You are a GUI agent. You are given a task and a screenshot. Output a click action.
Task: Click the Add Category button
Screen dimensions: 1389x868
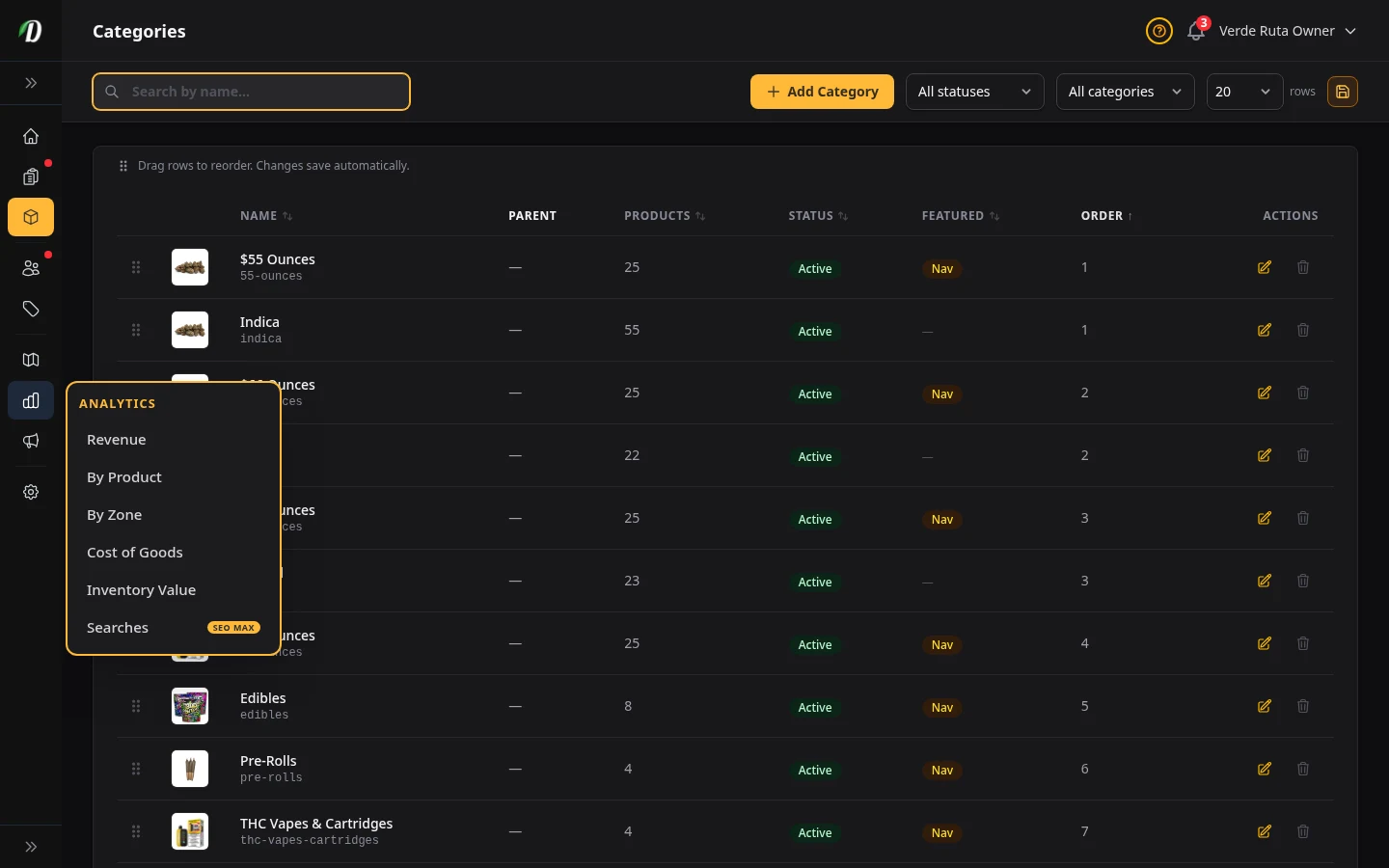pos(822,92)
